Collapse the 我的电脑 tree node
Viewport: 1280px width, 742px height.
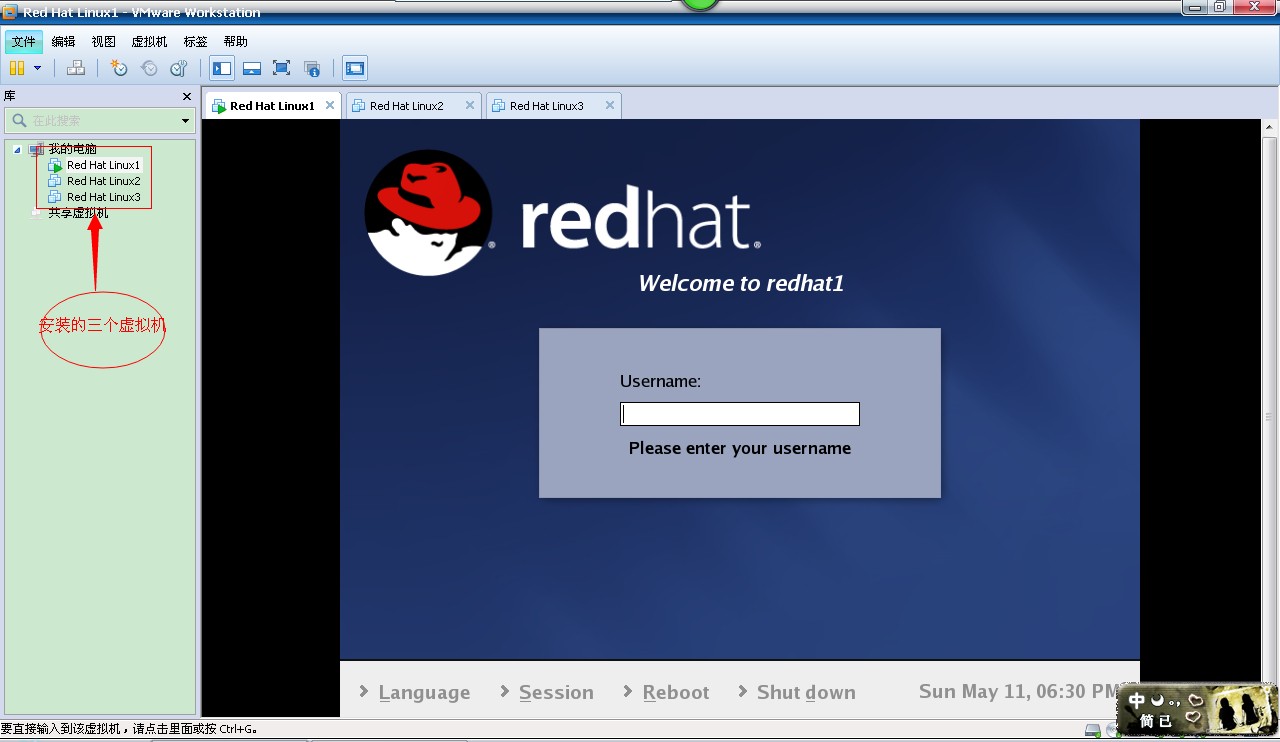pyautogui.click(x=17, y=149)
